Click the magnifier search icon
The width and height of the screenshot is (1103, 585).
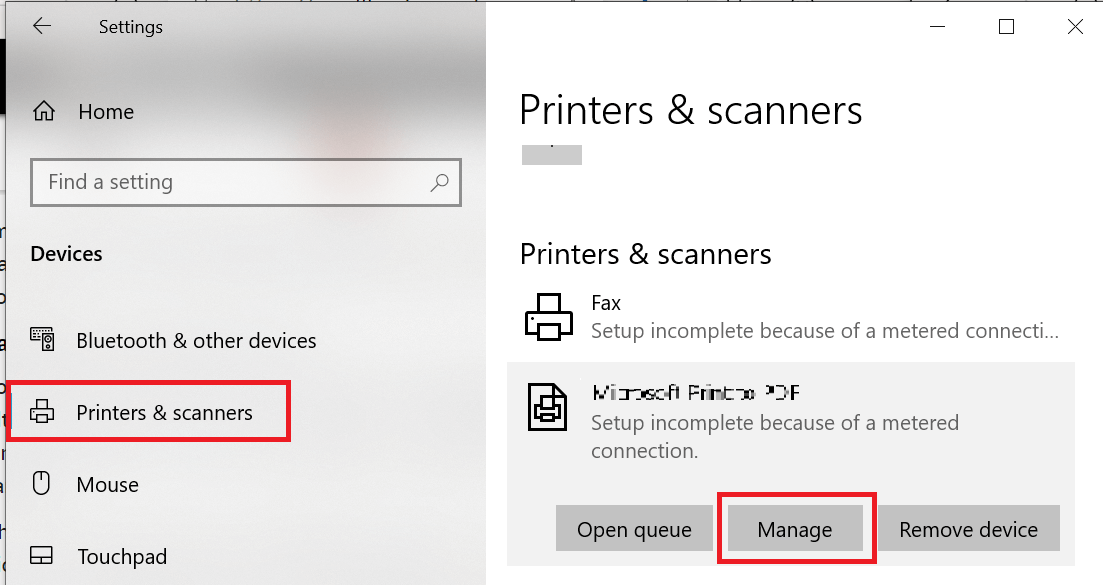click(439, 182)
